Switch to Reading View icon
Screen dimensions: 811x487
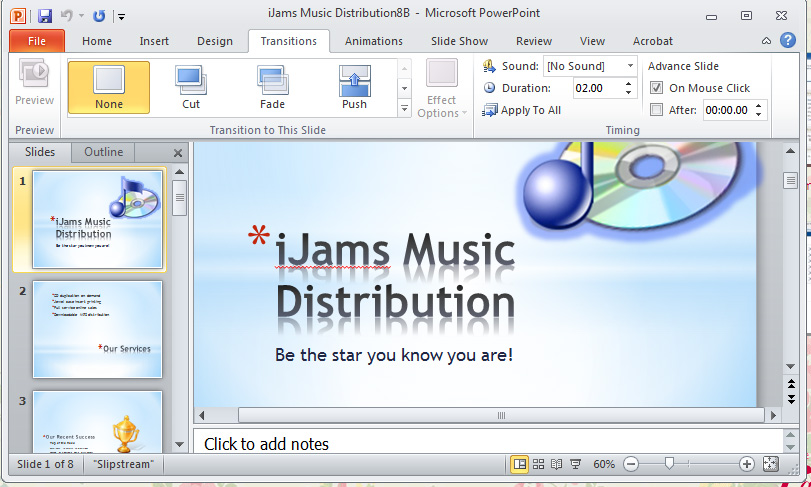coord(557,464)
